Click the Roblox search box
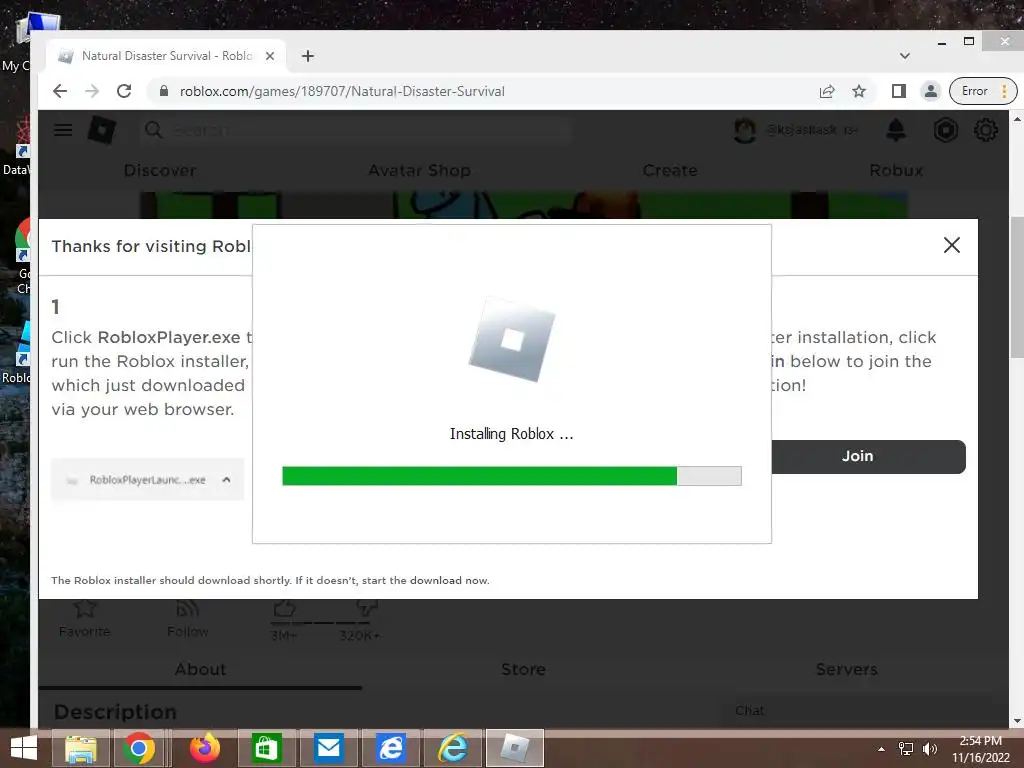Screen dimensions: 1024x768 coord(356,131)
